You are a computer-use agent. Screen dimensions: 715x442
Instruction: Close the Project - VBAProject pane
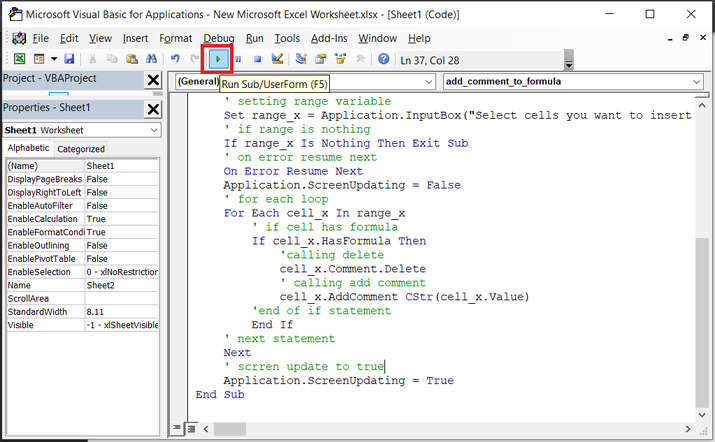pyautogui.click(x=153, y=80)
